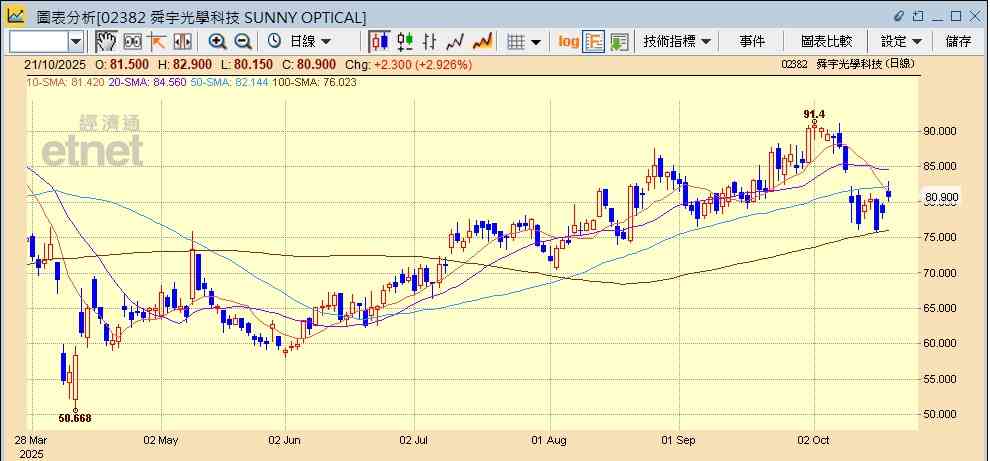Screen dimensions: 990x461
Task: Click the stock code input field
Action: coord(38,41)
